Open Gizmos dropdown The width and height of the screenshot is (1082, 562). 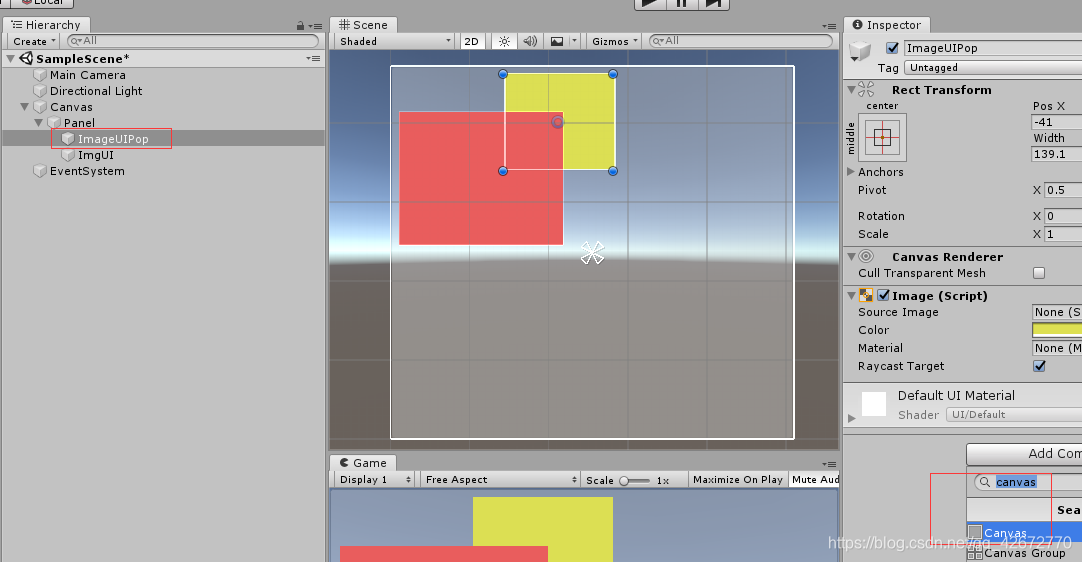614,41
